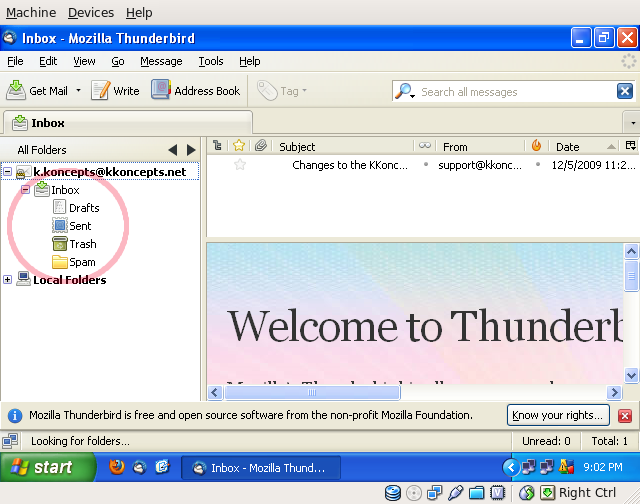Image resolution: width=640 pixels, height=504 pixels.
Task: Sort messages by From column
Action: coord(481,146)
